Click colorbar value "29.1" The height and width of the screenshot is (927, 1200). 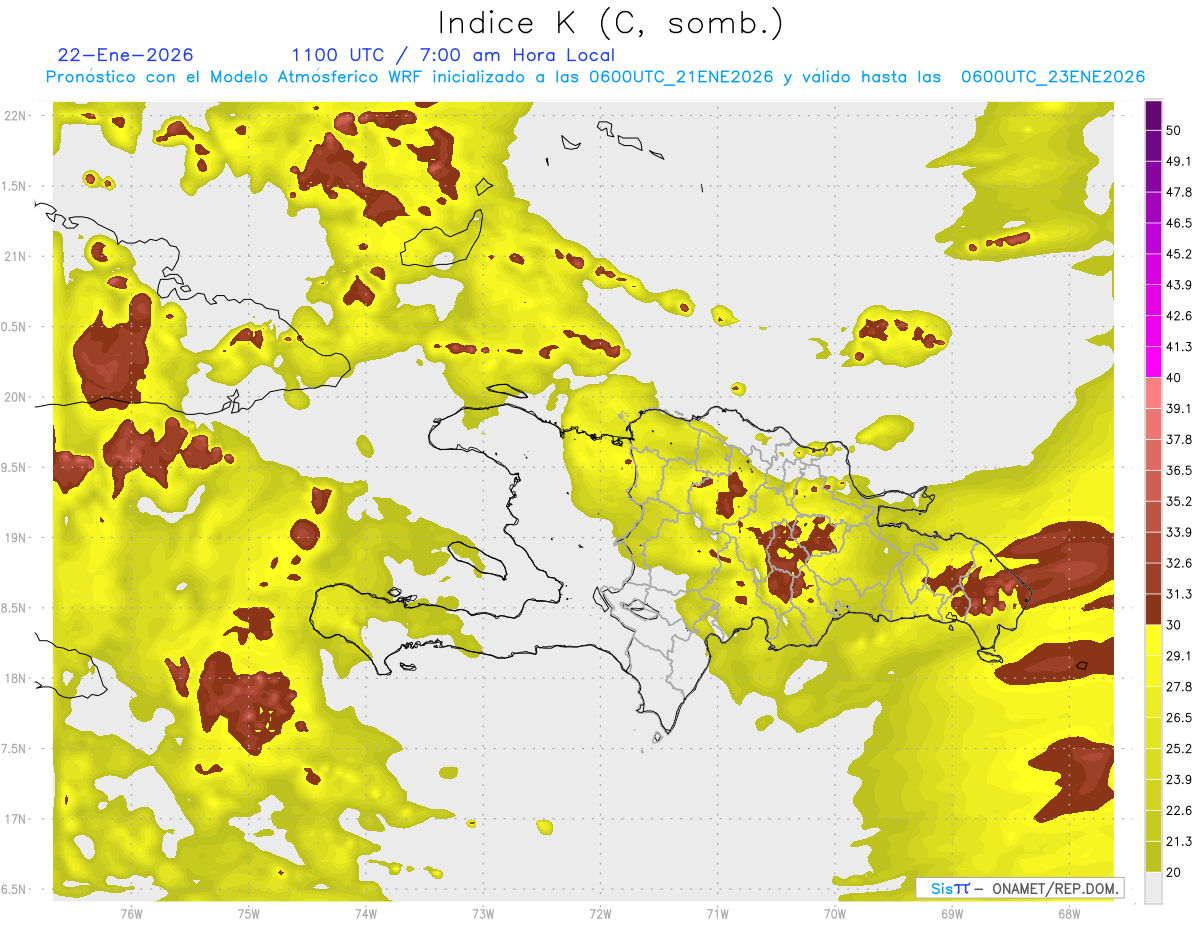pos(1179,656)
